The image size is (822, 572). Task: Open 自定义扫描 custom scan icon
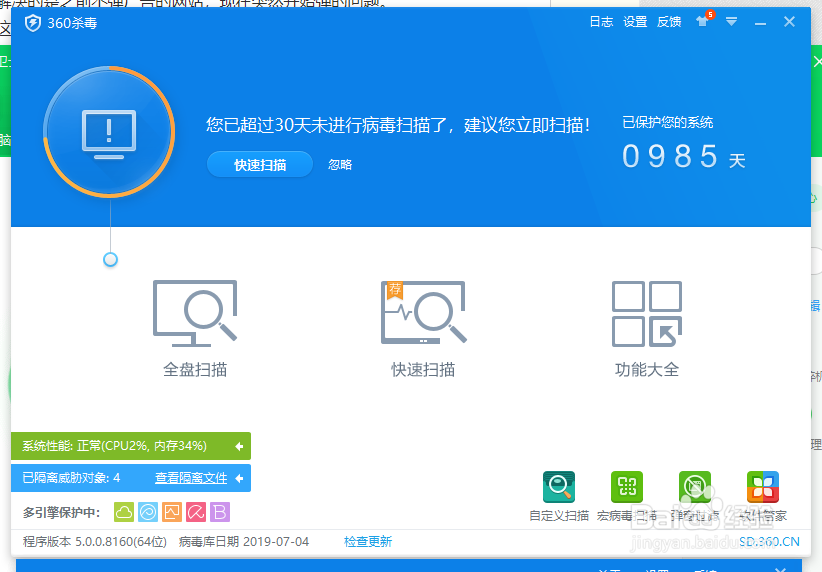point(559,487)
